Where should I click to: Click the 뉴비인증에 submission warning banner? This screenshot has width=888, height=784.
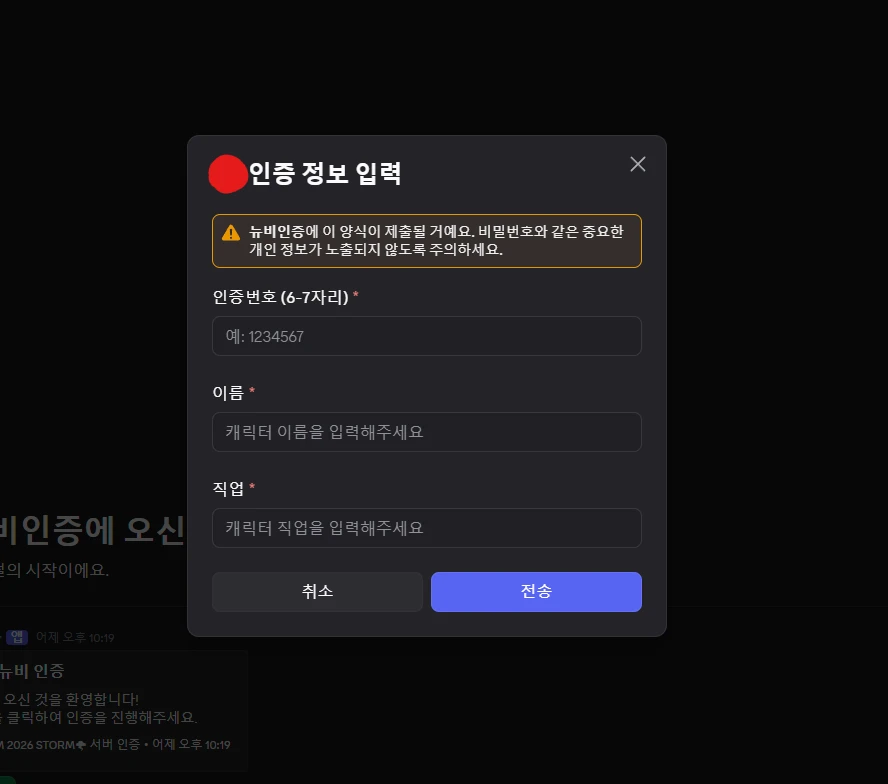(426, 240)
